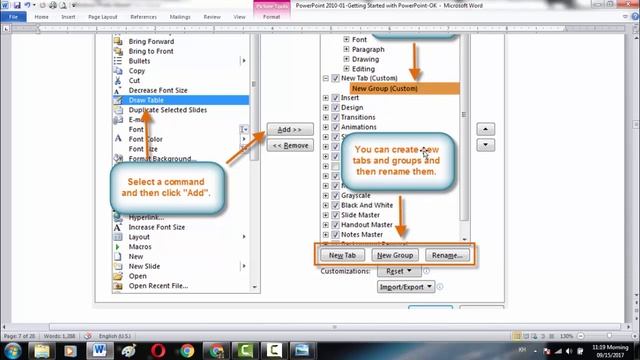Click the Layout command icon

118,237
